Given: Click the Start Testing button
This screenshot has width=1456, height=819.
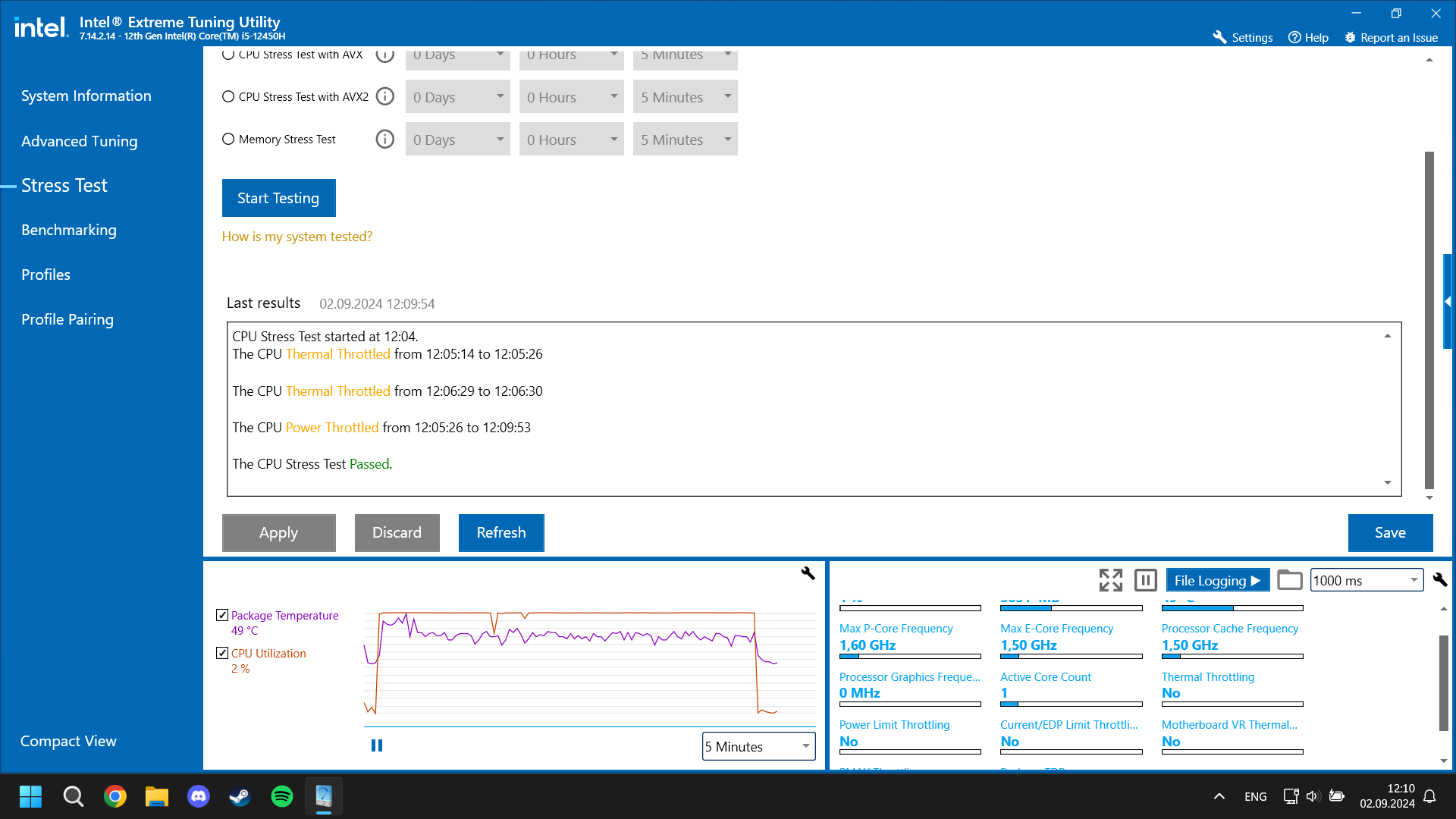Looking at the screenshot, I should (278, 198).
